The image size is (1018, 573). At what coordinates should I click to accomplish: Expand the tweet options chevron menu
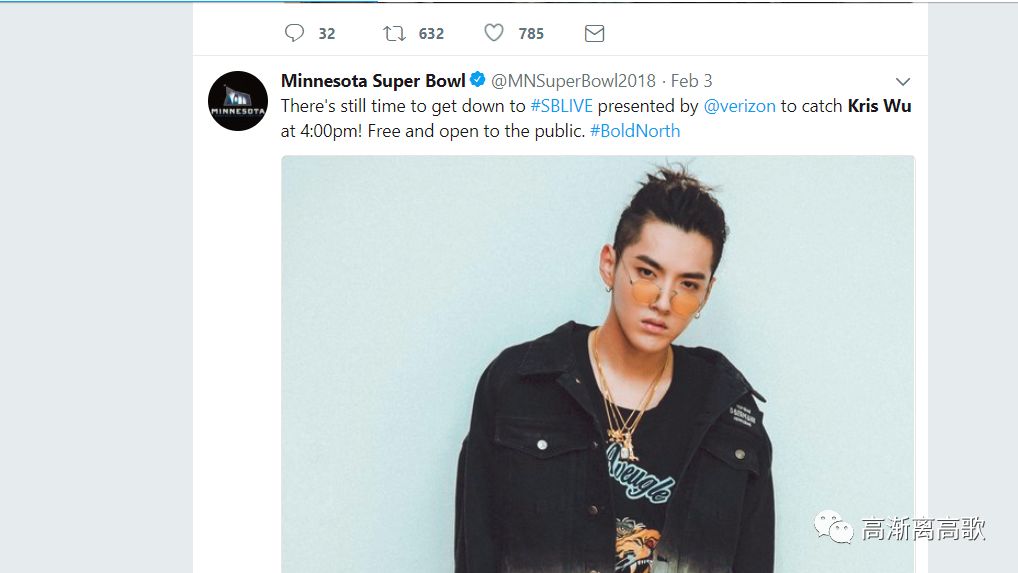(x=902, y=82)
